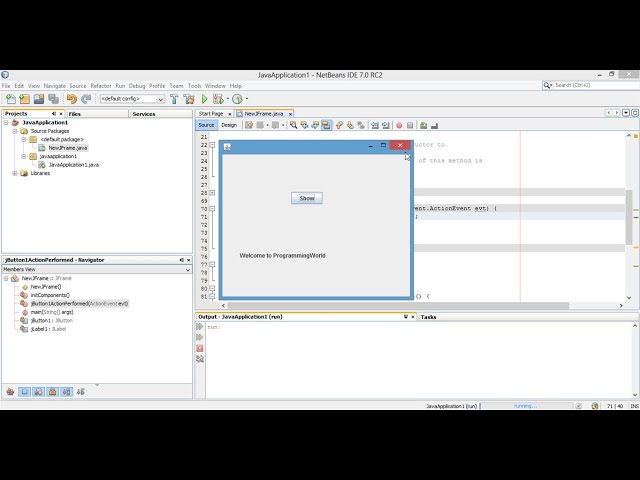Click the Next Bookmark editor icon
The height and width of the screenshot is (480, 640).
click(350, 125)
